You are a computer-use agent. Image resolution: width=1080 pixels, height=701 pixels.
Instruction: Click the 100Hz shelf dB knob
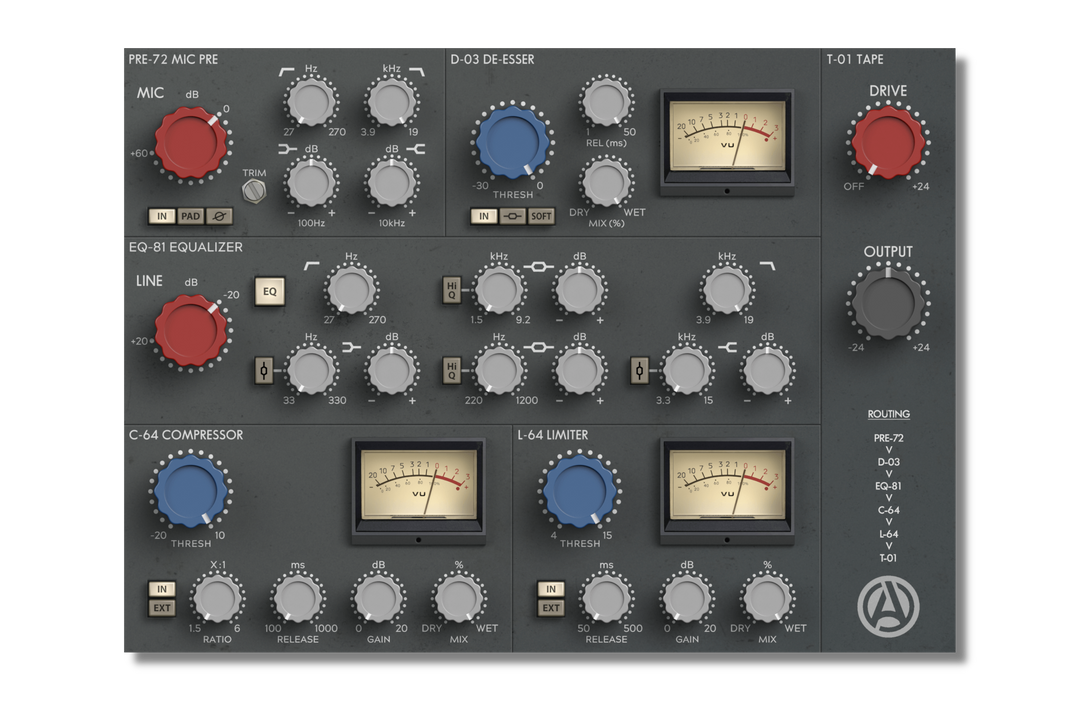311,182
